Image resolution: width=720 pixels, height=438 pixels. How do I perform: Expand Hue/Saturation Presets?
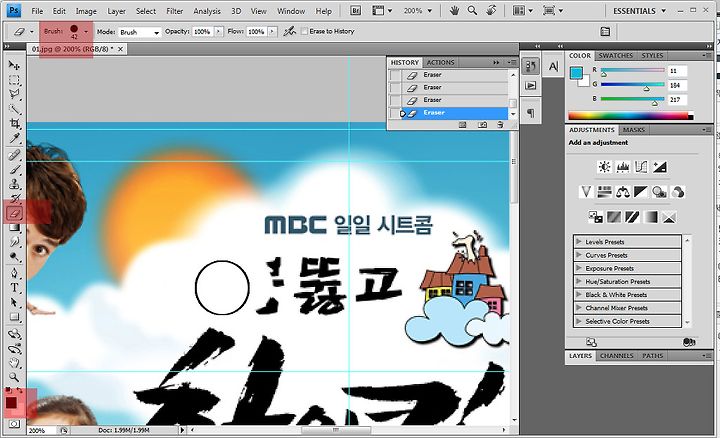(579, 281)
